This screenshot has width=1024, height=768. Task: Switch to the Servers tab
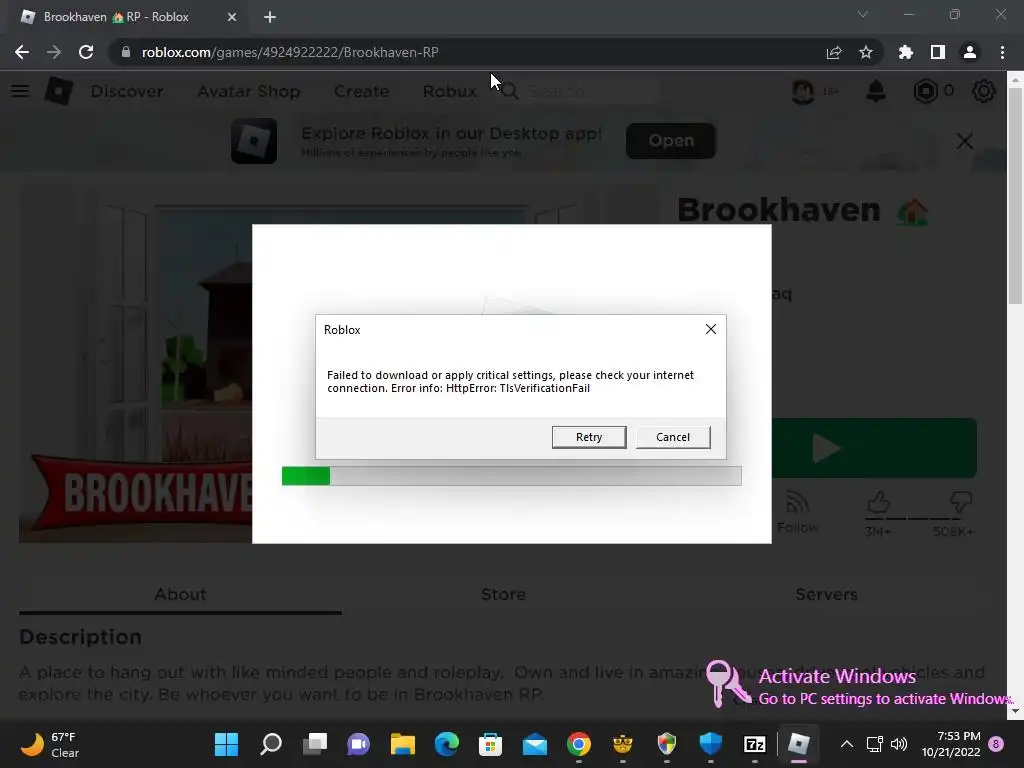pos(826,594)
